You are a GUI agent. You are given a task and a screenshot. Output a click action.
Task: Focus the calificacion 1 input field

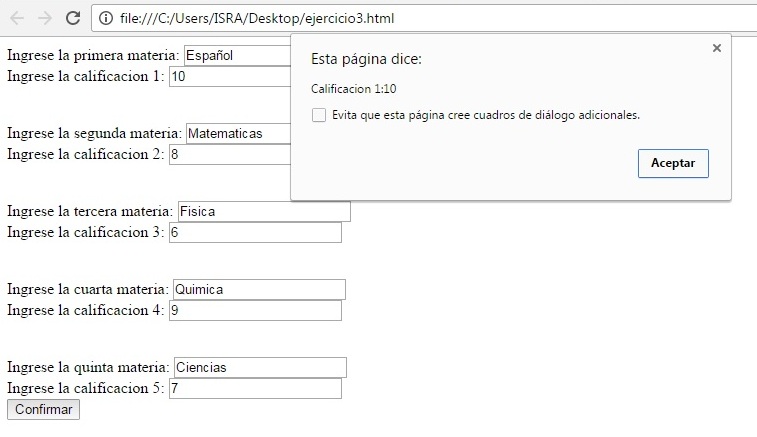tap(230, 76)
